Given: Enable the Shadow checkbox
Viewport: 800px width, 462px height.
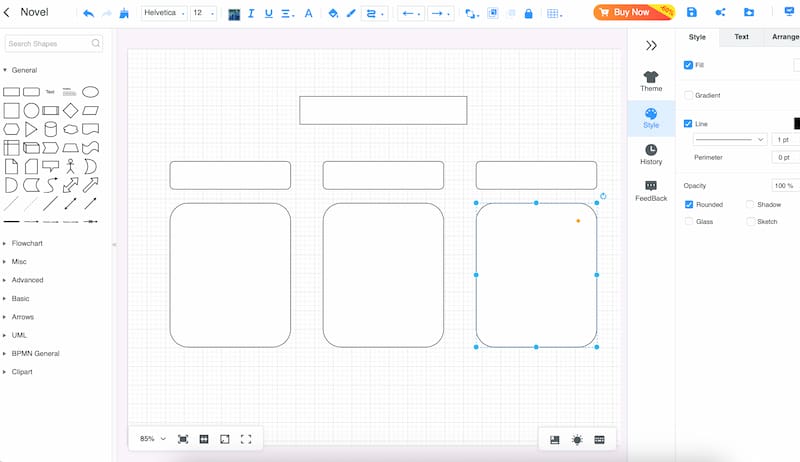Looking at the screenshot, I should tap(750, 204).
